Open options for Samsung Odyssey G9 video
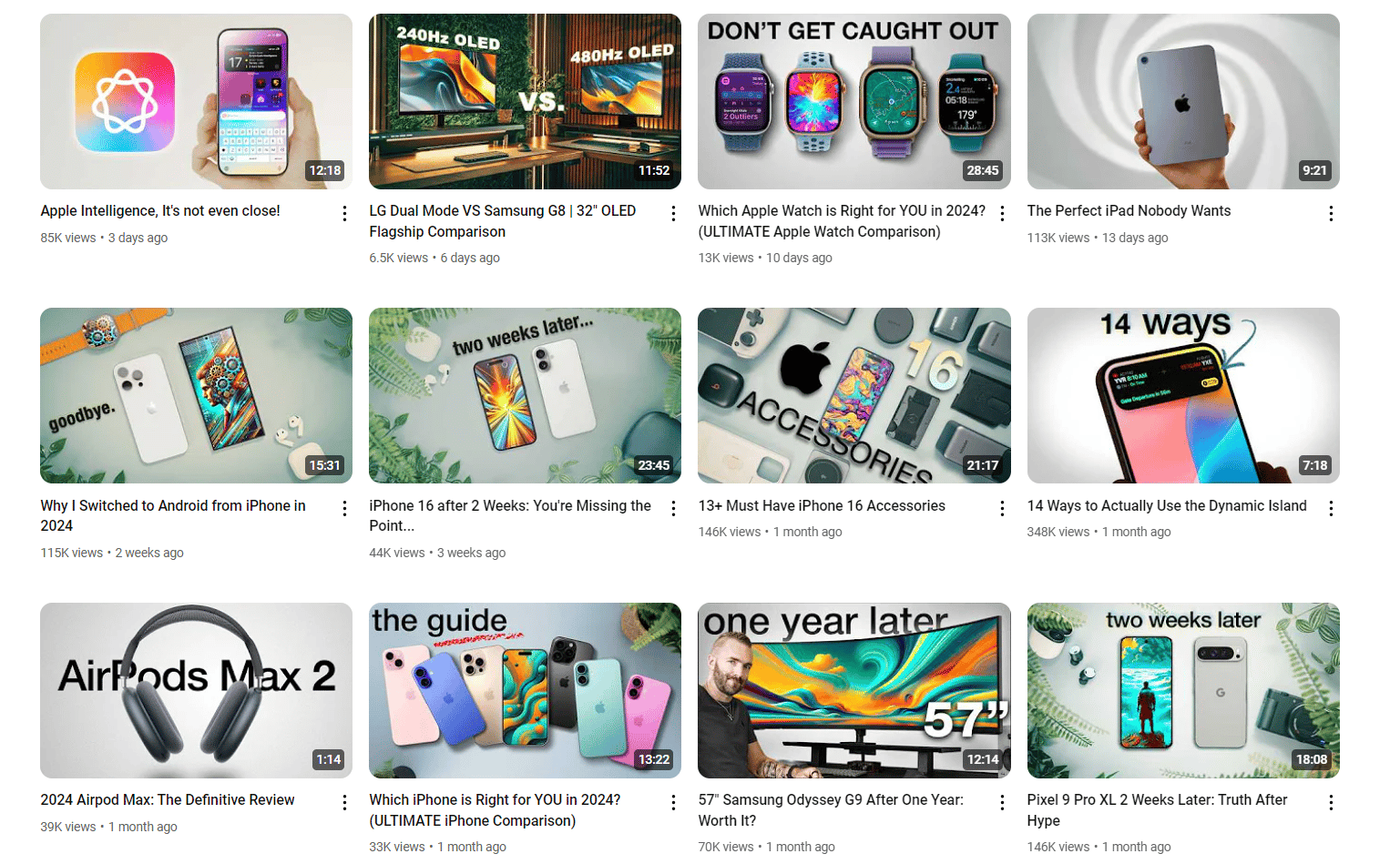The width and height of the screenshot is (1400, 864). (x=1002, y=803)
